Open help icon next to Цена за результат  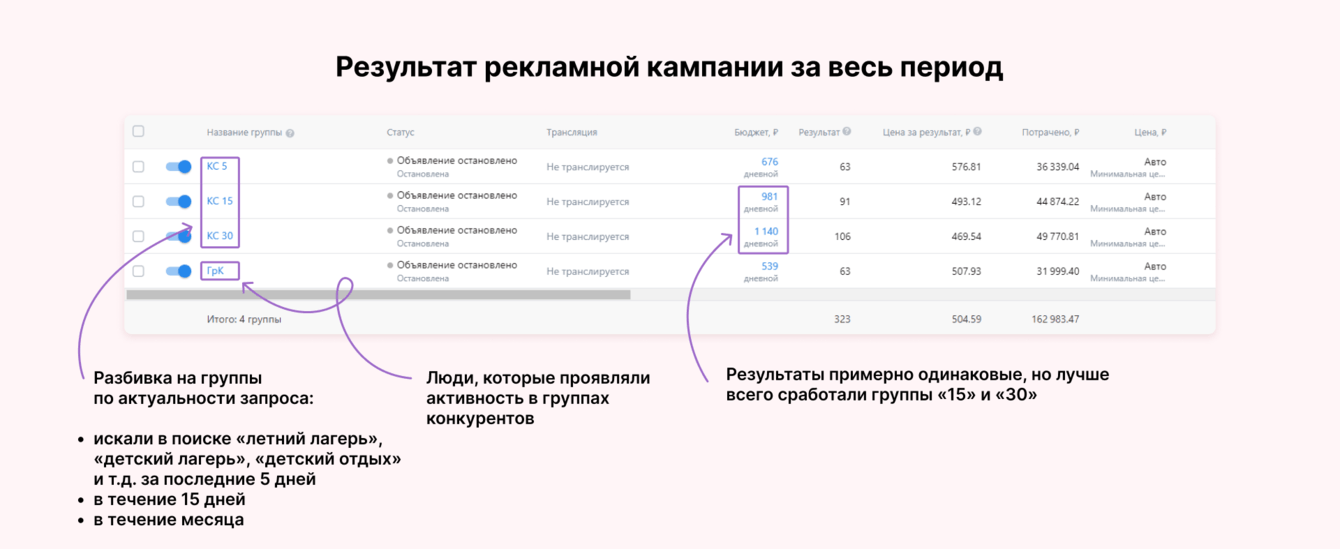click(977, 132)
